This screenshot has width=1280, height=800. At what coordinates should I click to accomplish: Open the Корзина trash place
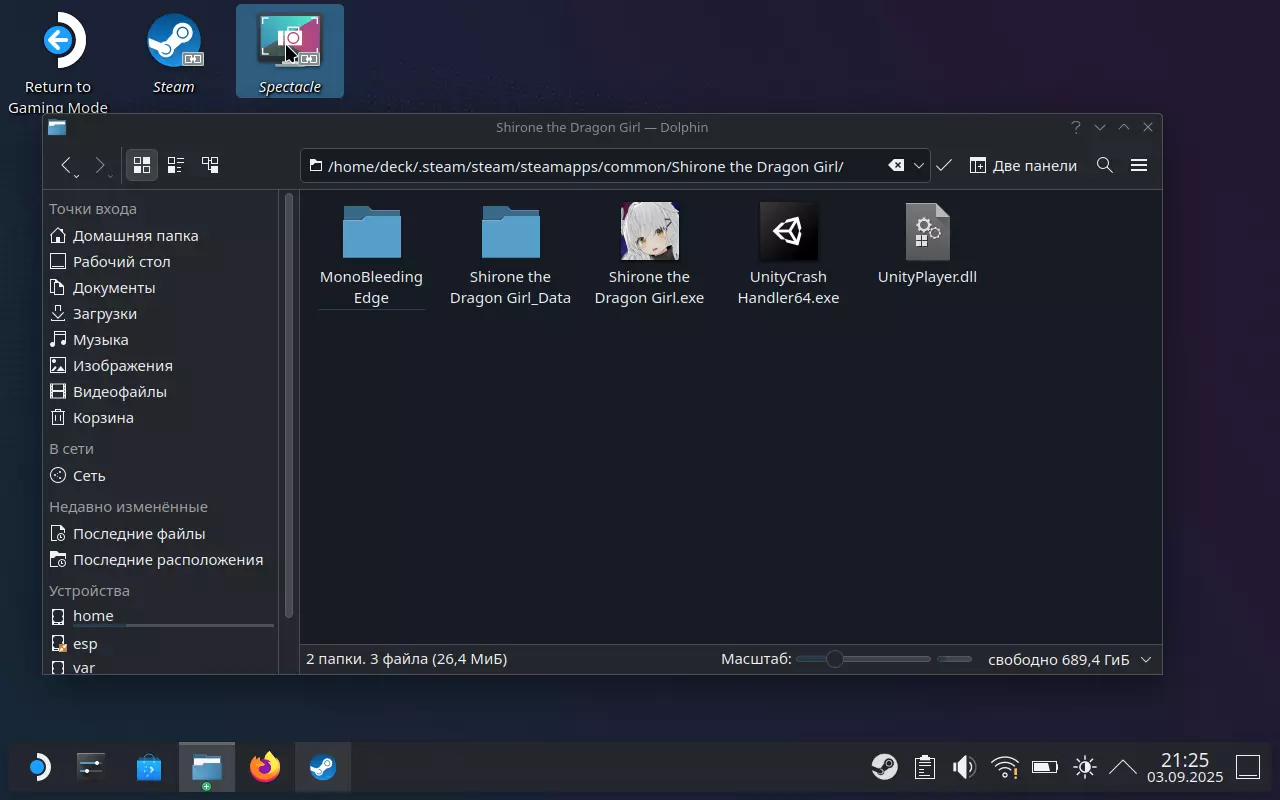pos(161,418)
